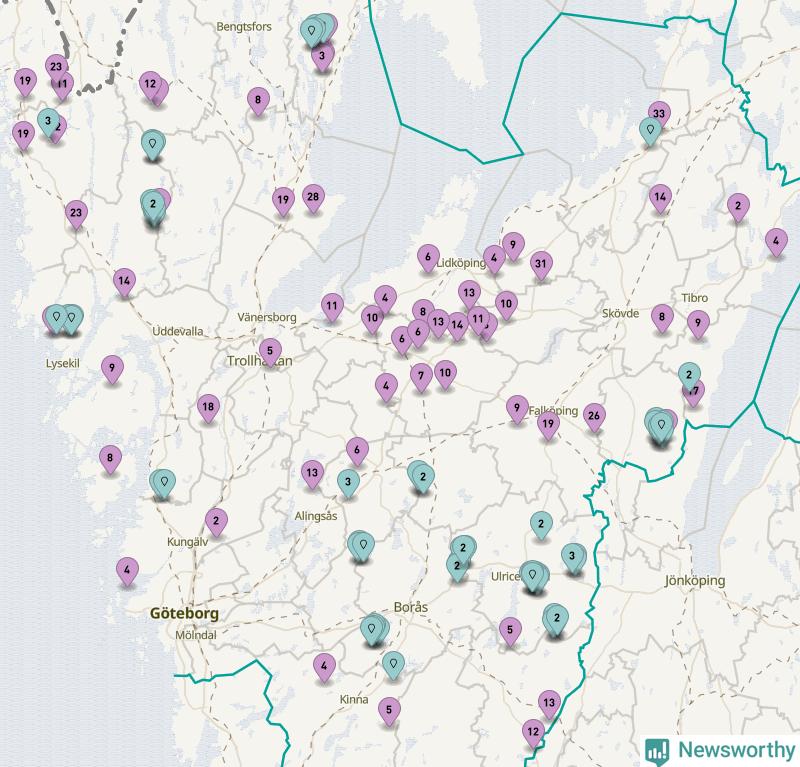Click the 8 marker left of Tibro's 9
800x767 pixels.
click(662, 317)
